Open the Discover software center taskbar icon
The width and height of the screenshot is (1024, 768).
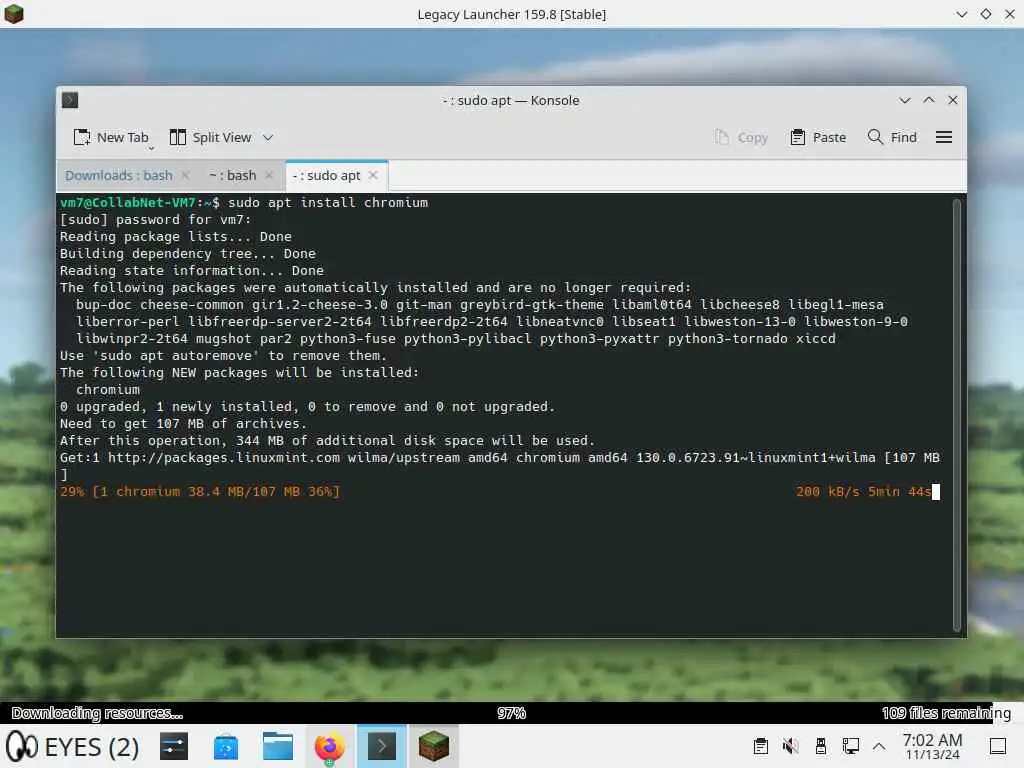click(x=226, y=746)
